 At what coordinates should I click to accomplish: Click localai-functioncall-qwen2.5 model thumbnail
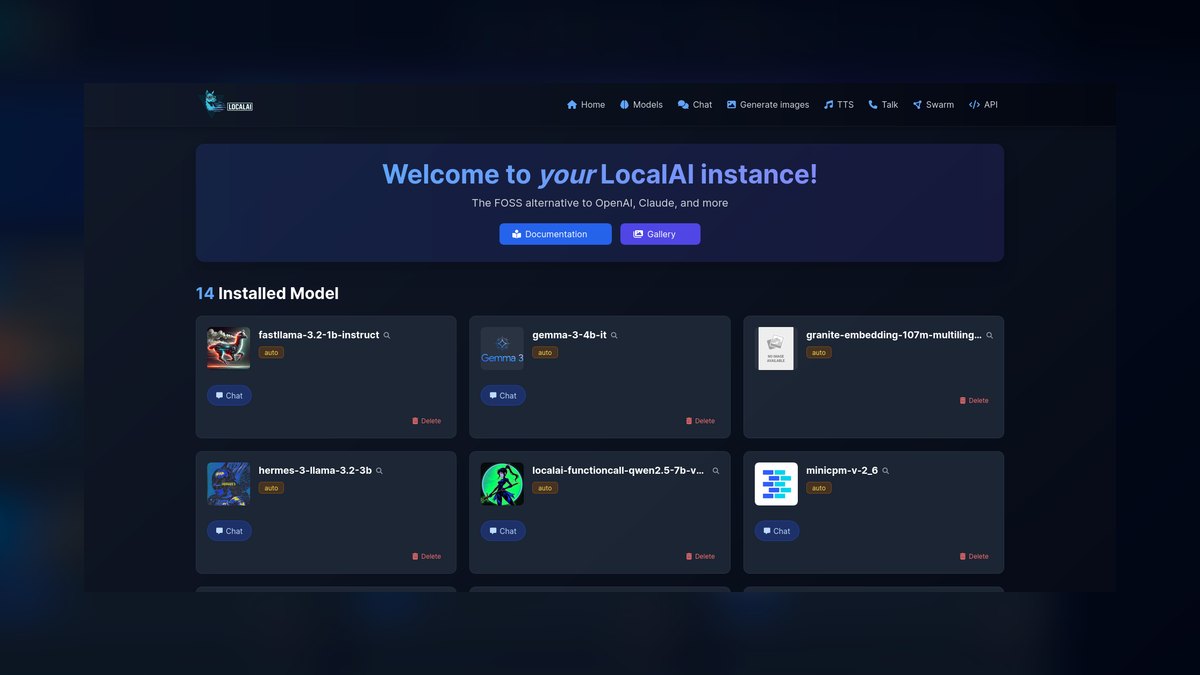pos(502,484)
